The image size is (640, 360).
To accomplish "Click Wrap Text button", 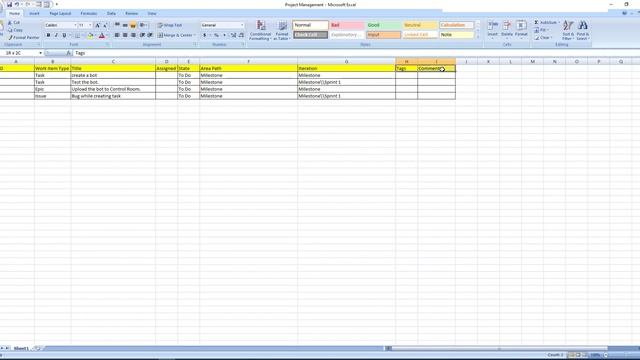I will tap(170, 25).
